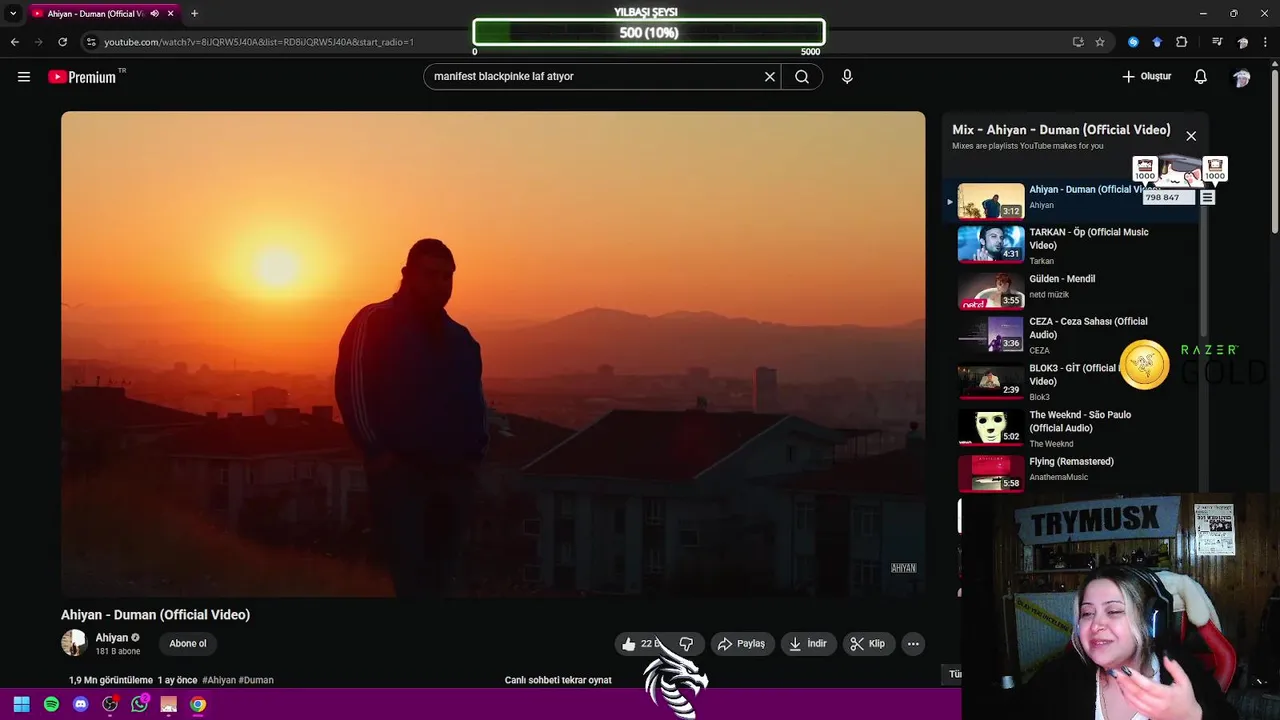Image resolution: width=1280 pixels, height=720 pixels.
Task: Click the search magnifier button
Action: click(x=802, y=77)
